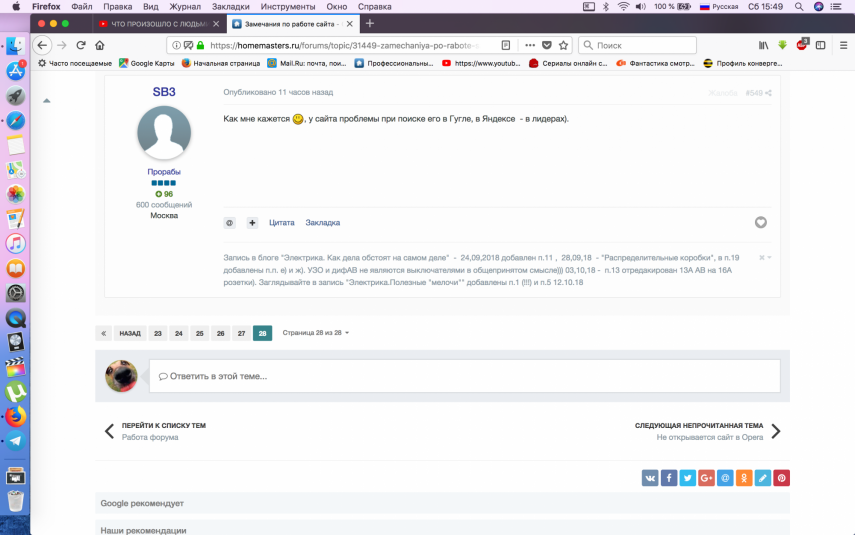Show the Firefox library icon
This screenshot has height=535, width=855.
pyautogui.click(x=763, y=45)
